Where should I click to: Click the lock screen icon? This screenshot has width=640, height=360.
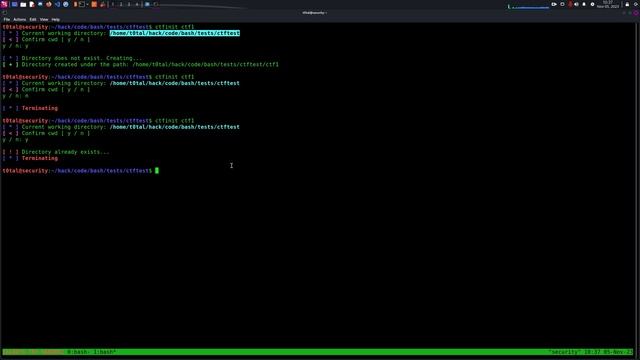(x=627, y=4)
